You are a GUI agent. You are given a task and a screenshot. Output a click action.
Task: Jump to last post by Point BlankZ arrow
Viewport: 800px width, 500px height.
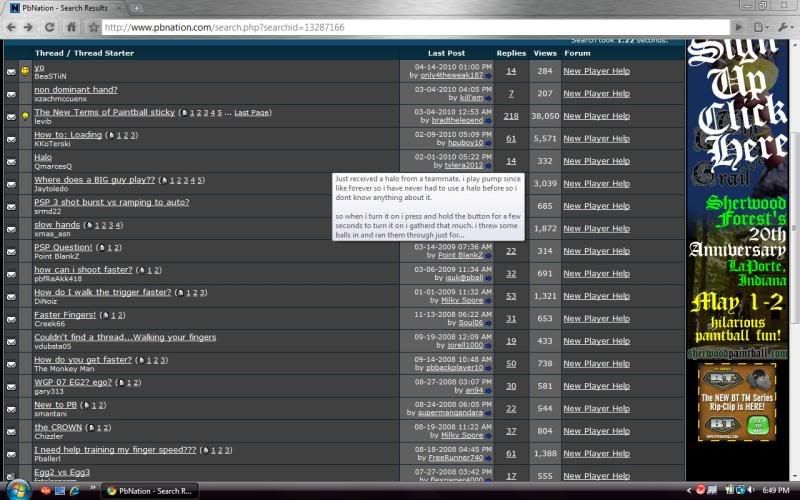coord(488,255)
